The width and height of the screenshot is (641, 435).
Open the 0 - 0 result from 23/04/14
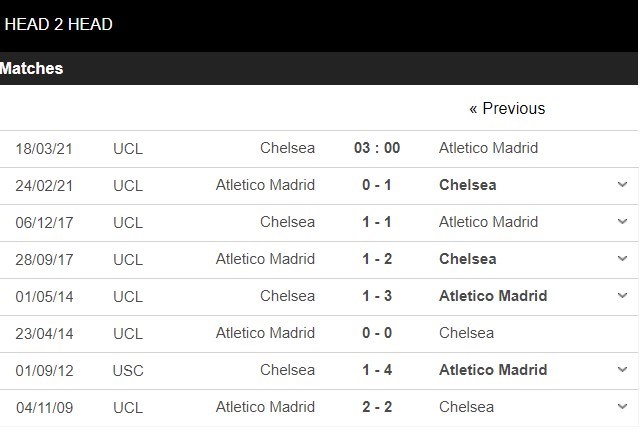tap(377, 333)
